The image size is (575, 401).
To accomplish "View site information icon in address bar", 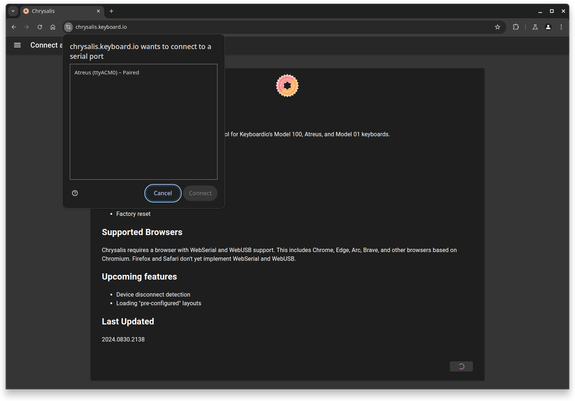I will tap(68, 27).
